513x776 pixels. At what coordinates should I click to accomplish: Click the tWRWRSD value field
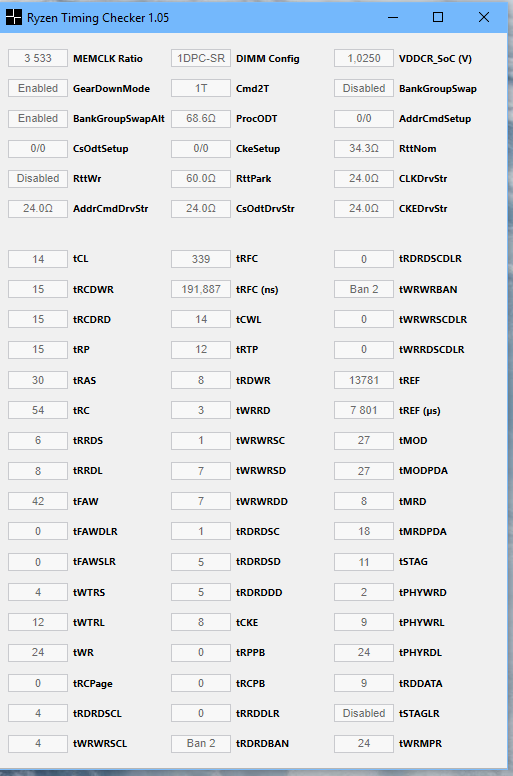[201, 471]
